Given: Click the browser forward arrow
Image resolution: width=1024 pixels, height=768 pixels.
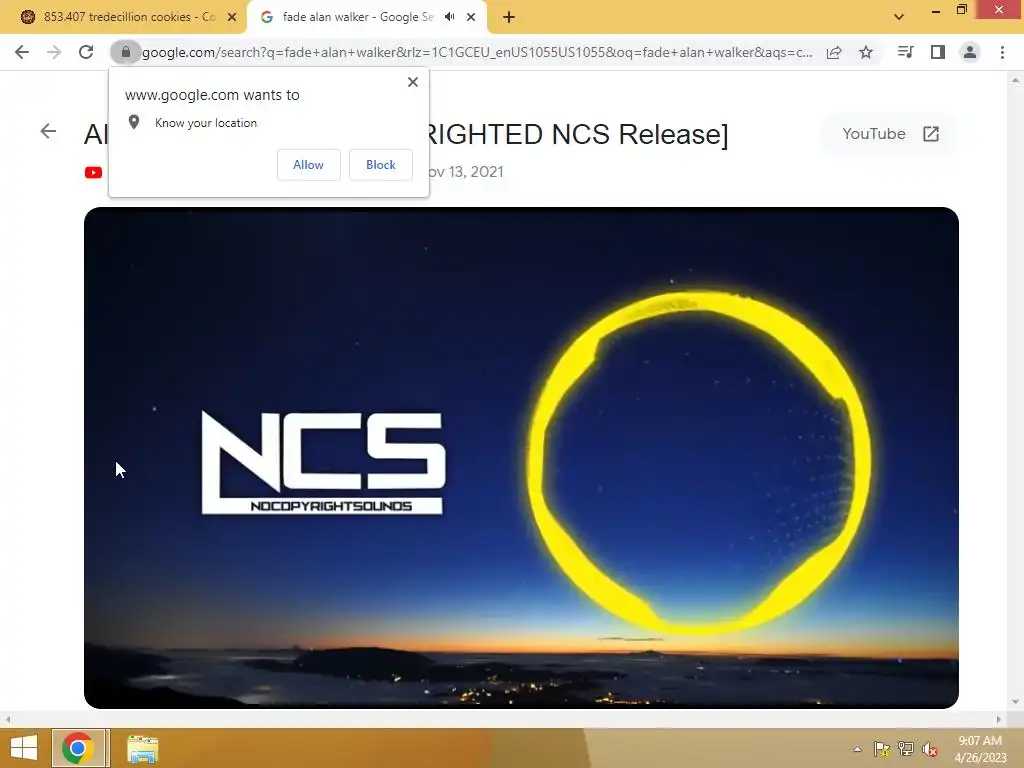Looking at the screenshot, I should (54, 52).
